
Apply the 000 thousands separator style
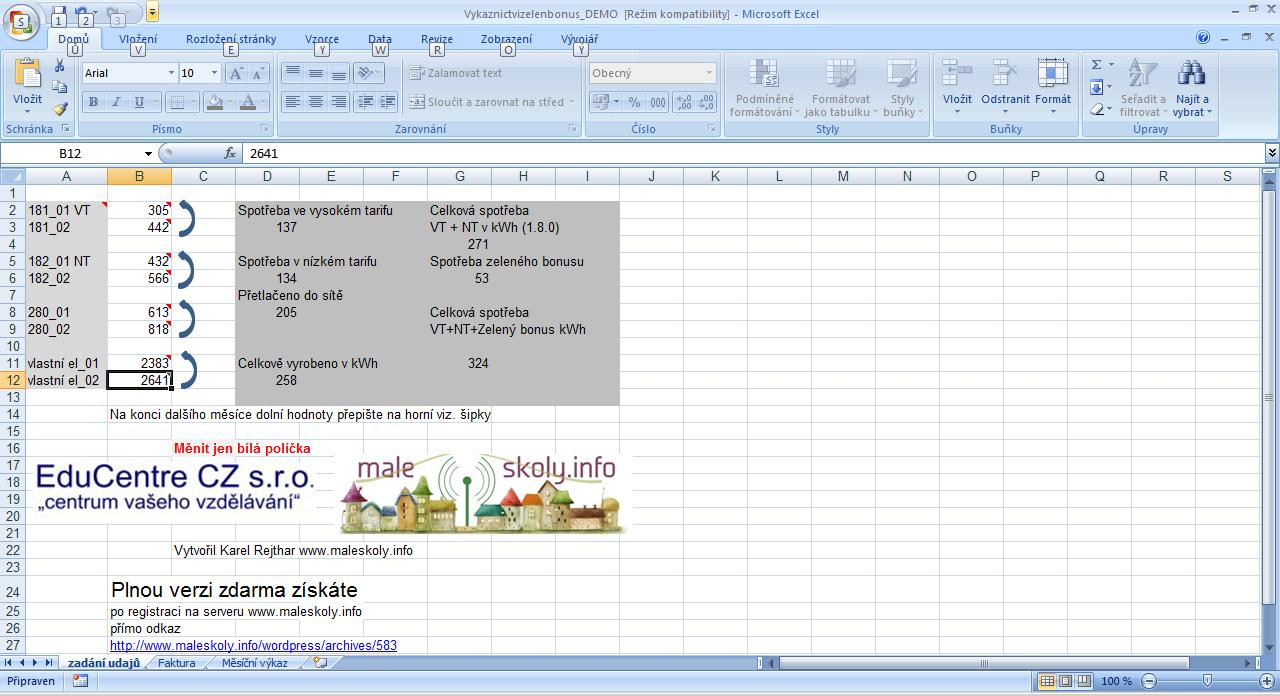(x=657, y=102)
